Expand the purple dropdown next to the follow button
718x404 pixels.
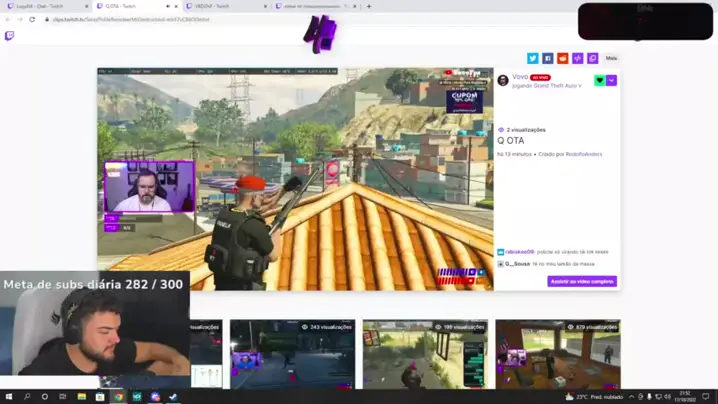611,81
